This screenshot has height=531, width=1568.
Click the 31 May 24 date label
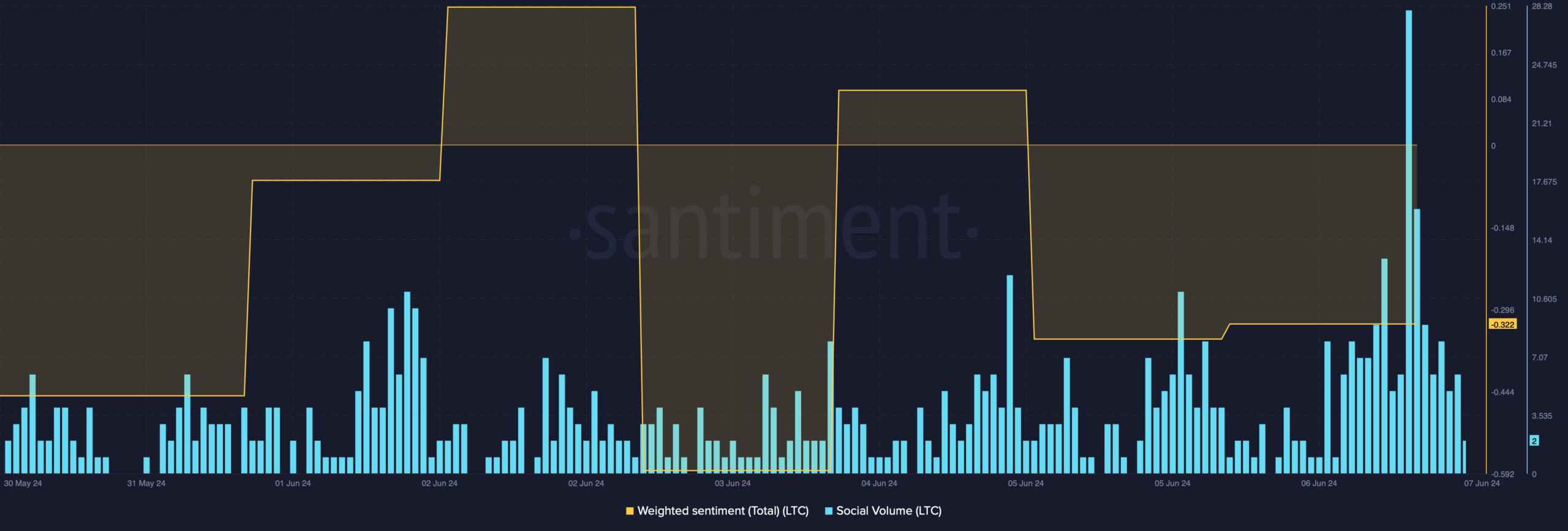tap(146, 483)
